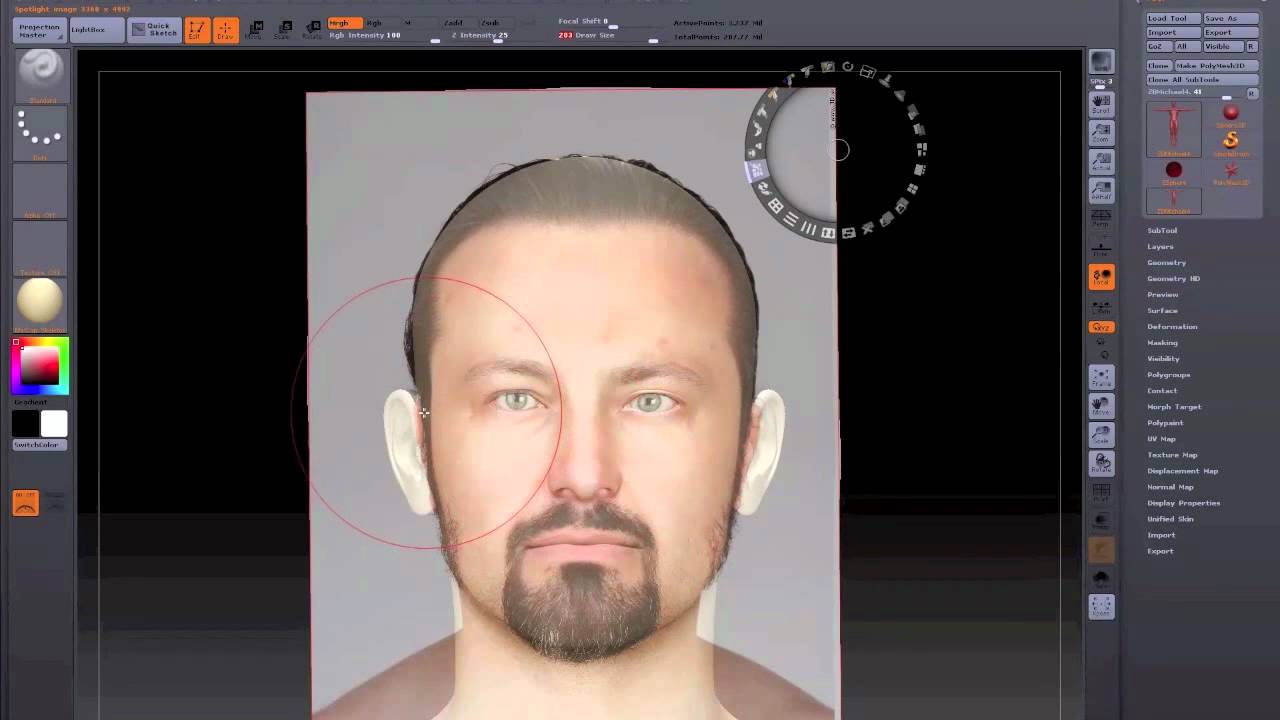Toggle the Local symmetry icon
The height and width of the screenshot is (720, 1280).
click(1101, 278)
